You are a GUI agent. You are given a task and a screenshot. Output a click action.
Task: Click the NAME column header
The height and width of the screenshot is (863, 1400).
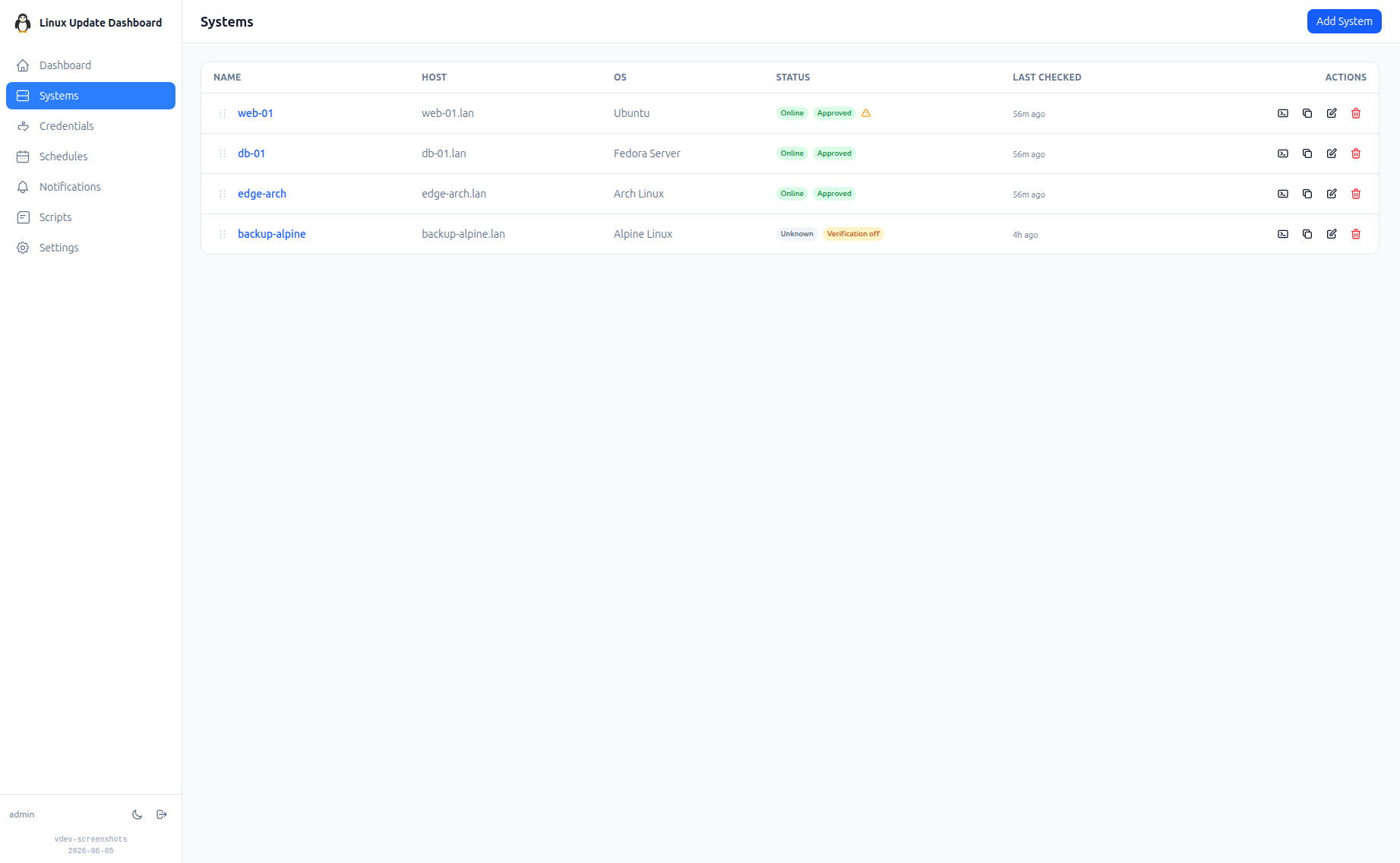pyautogui.click(x=227, y=77)
